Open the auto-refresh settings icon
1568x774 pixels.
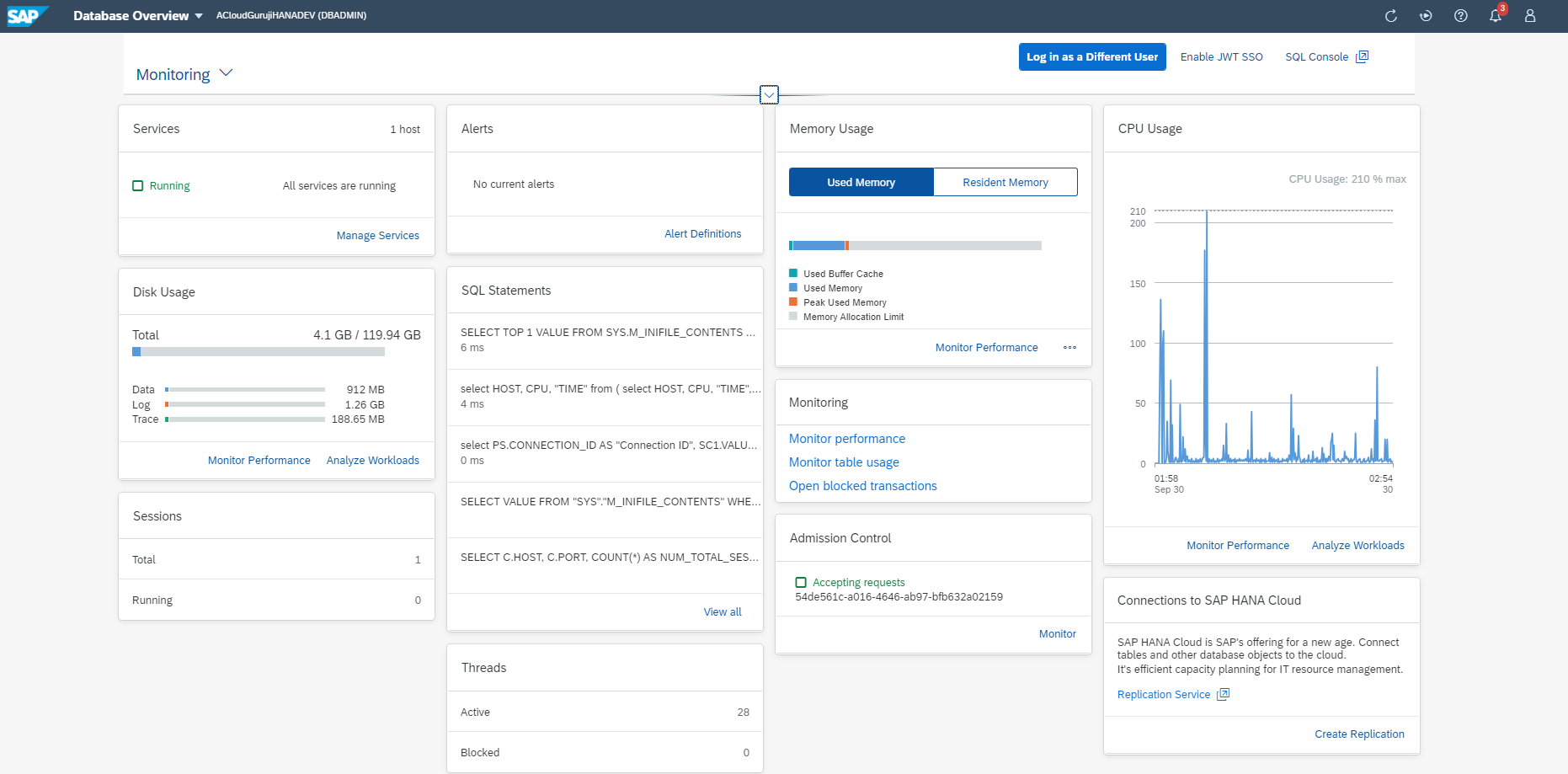pyautogui.click(x=1426, y=16)
